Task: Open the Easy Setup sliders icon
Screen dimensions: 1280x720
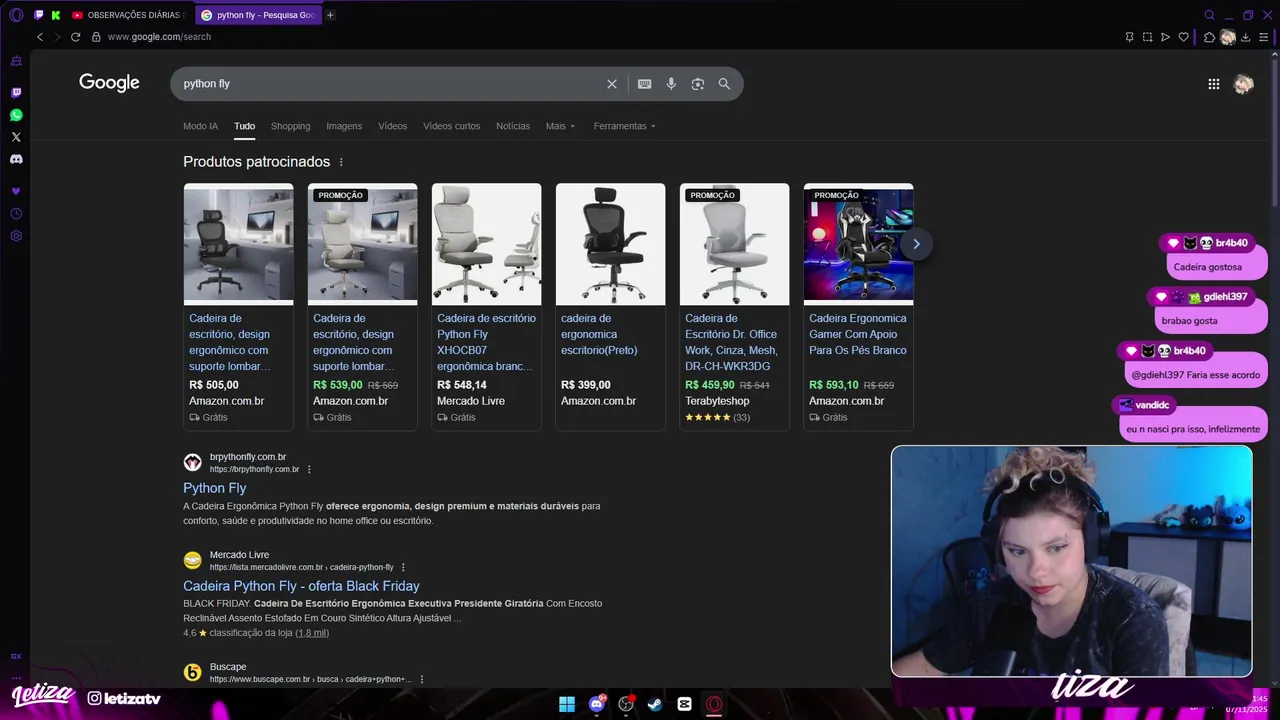Action: (1264, 37)
